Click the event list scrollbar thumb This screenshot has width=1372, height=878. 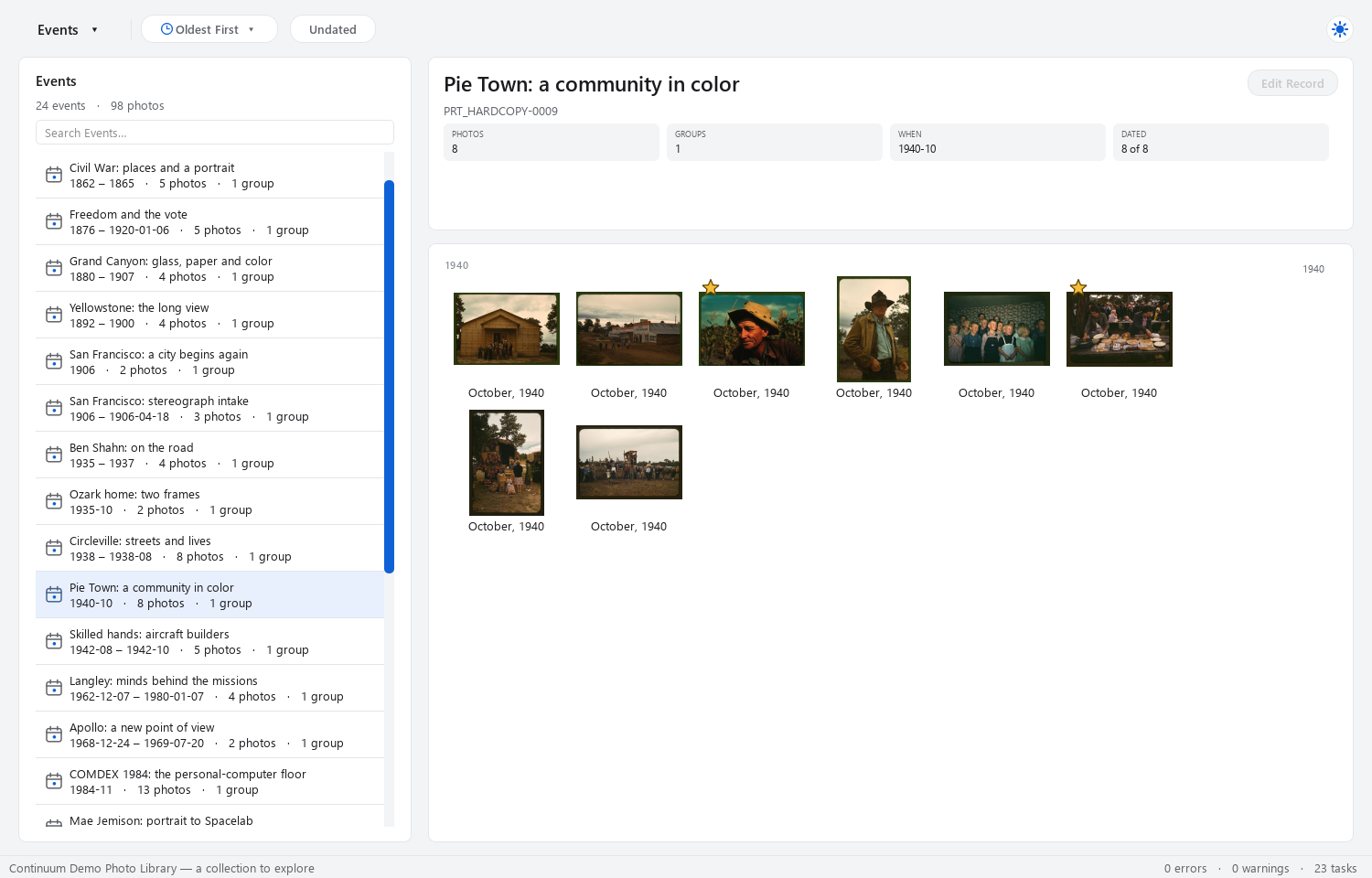point(389,377)
